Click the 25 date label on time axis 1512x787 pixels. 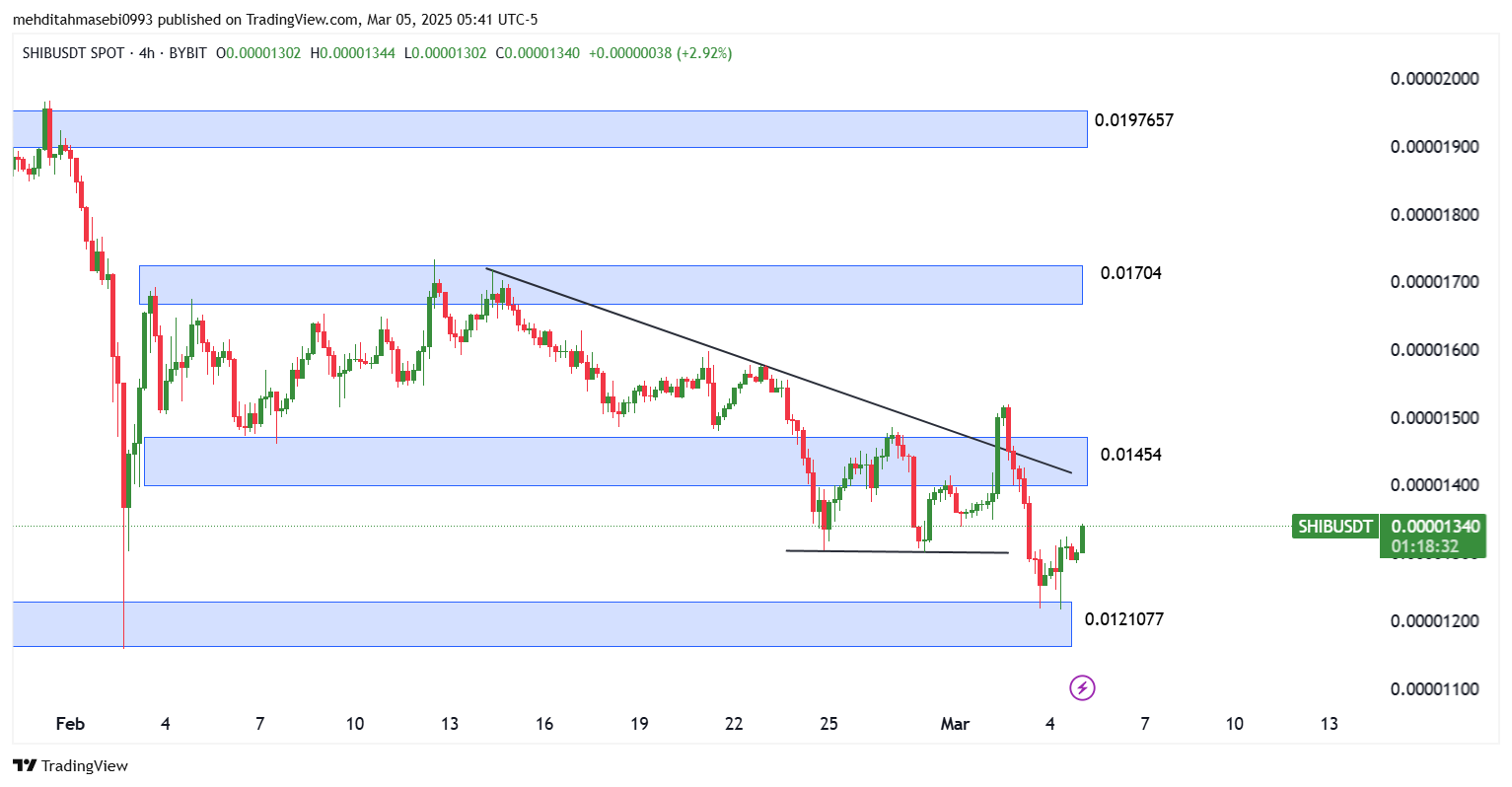pyautogui.click(x=828, y=724)
